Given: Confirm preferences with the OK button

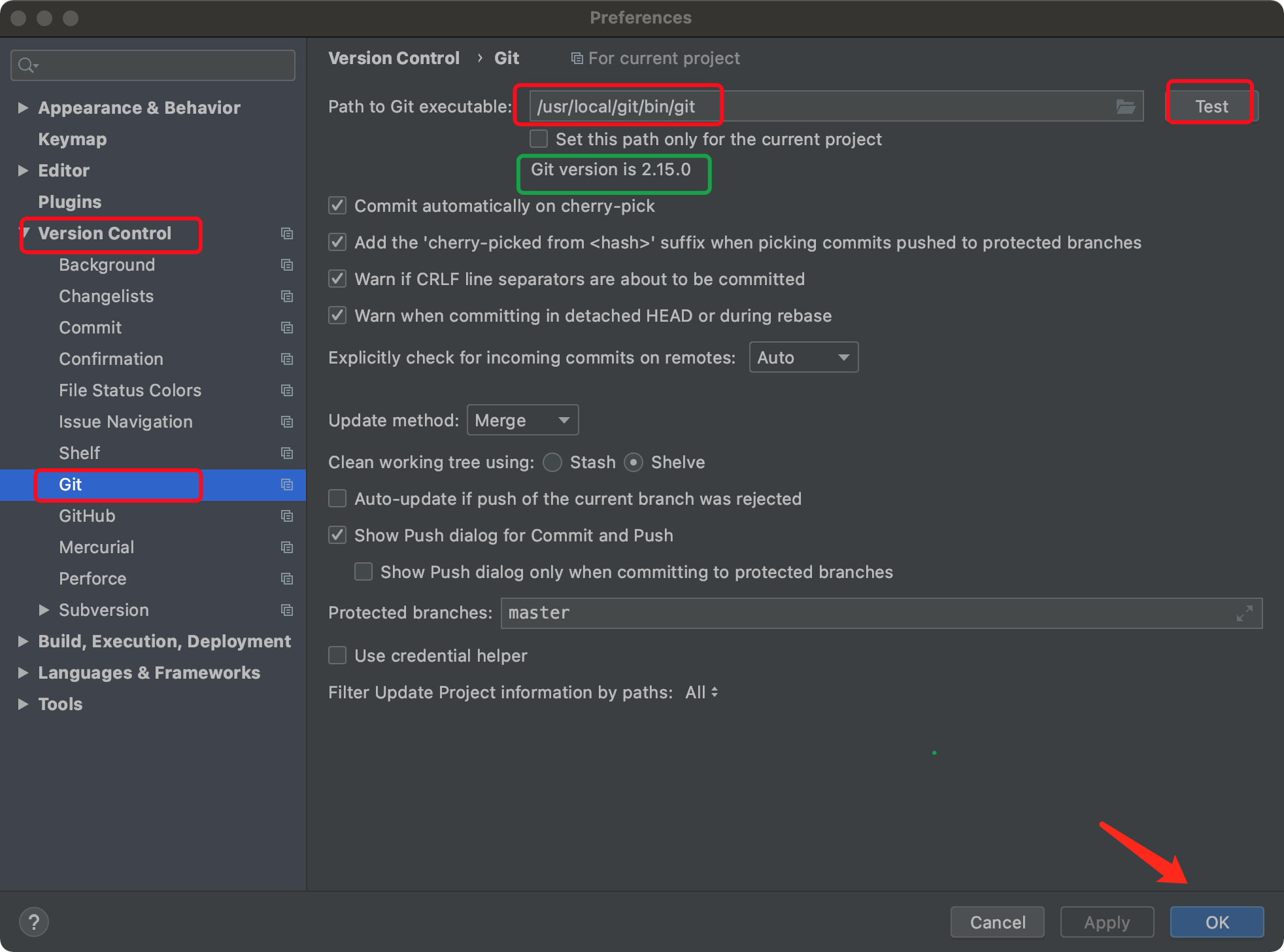Looking at the screenshot, I should click(1217, 922).
